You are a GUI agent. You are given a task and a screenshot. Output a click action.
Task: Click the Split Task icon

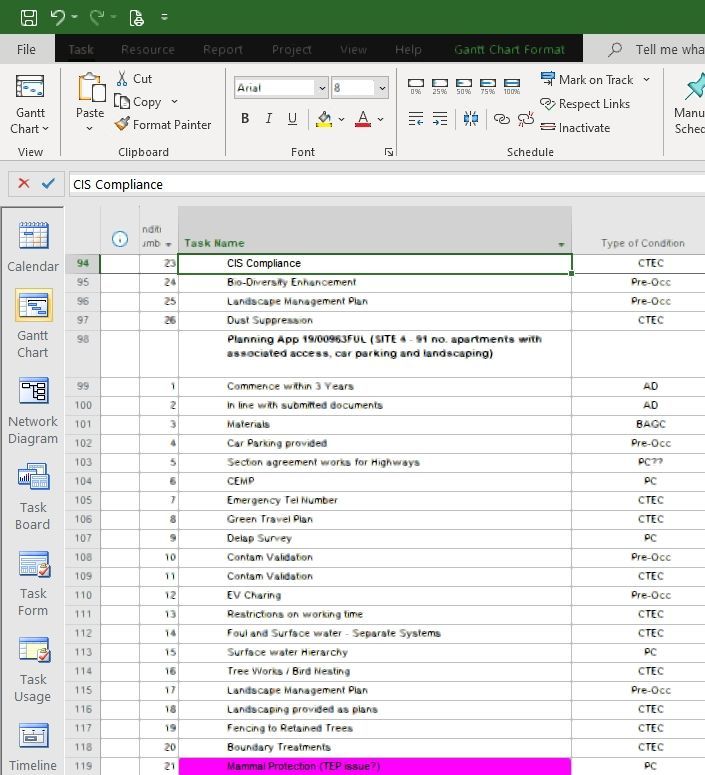pos(471,119)
